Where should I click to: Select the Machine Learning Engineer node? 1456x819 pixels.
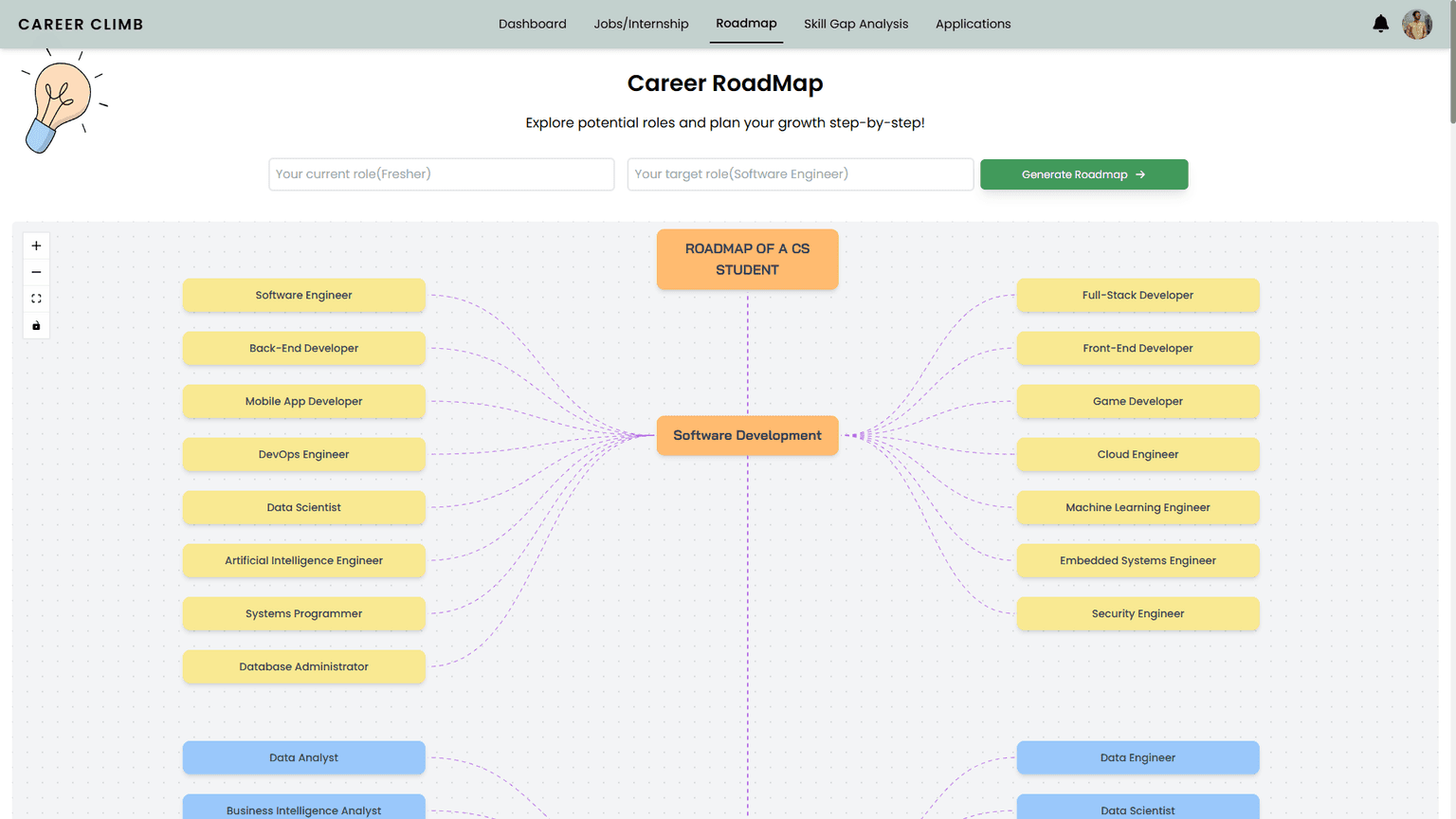tap(1138, 507)
